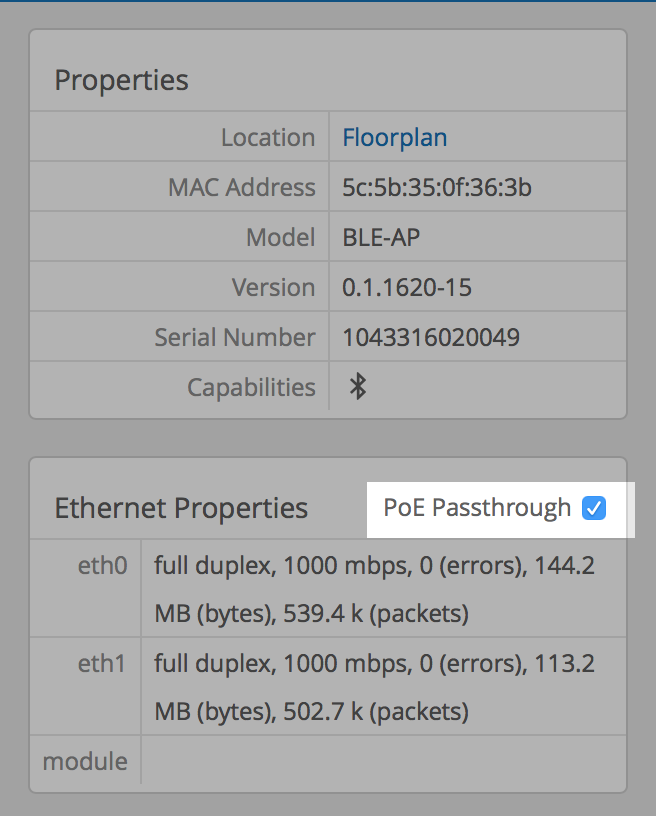Viewport: 656px width, 816px height.
Task: Click the Serial Number field label
Action: (234, 337)
